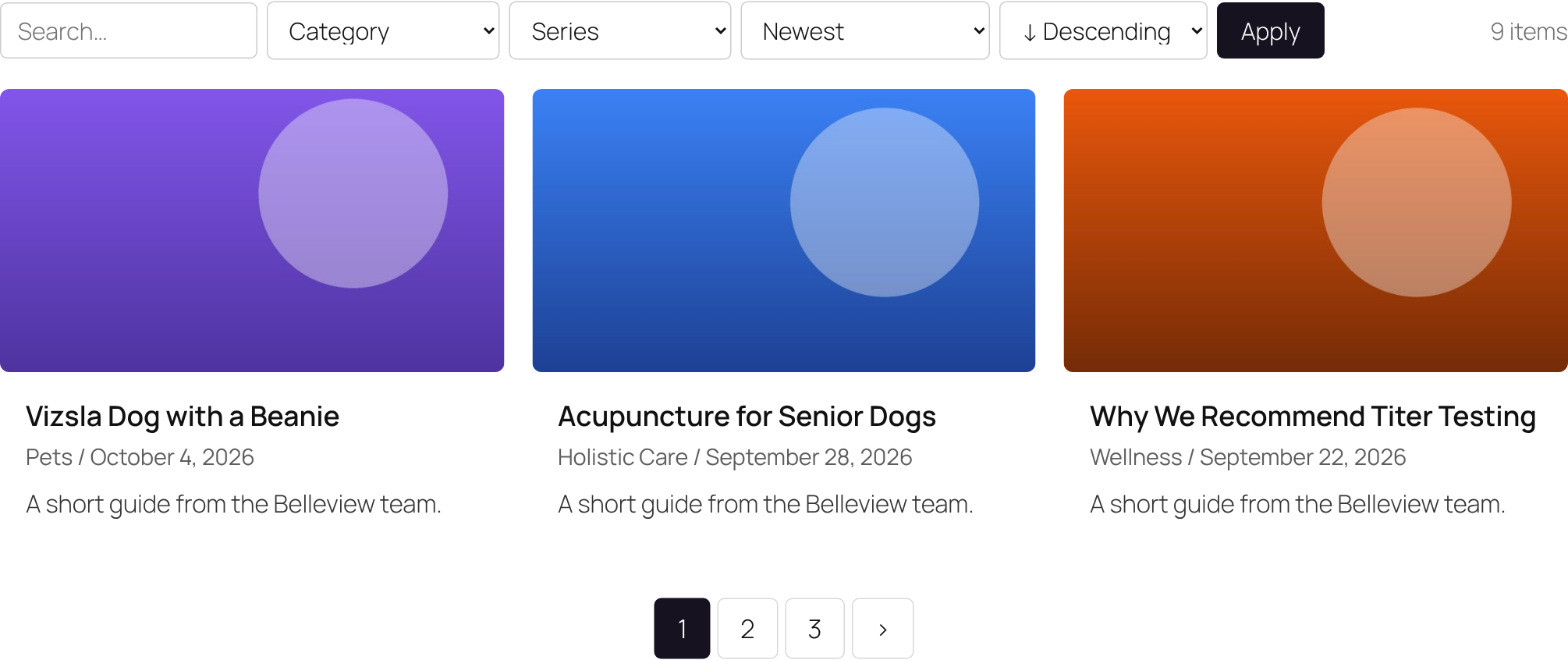
Task: Open the orange Titer Testing thumbnail
Action: pyautogui.click(x=1315, y=230)
